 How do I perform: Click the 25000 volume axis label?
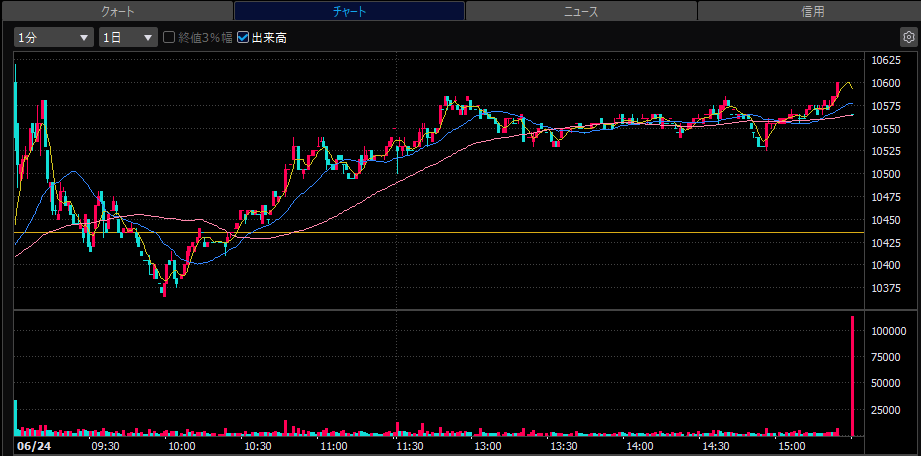pos(886,410)
